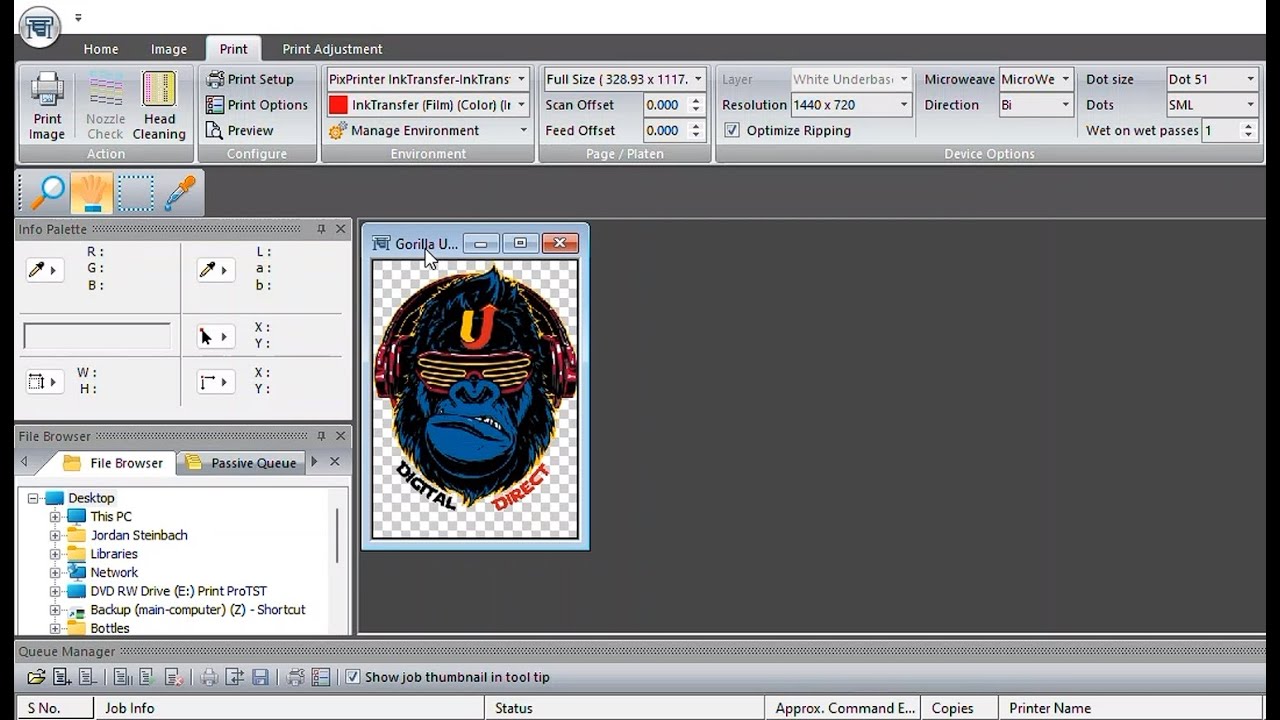This screenshot has height=720, width=1280.
Task: Click the Print Image icon
Action: [x=47, y=105]
